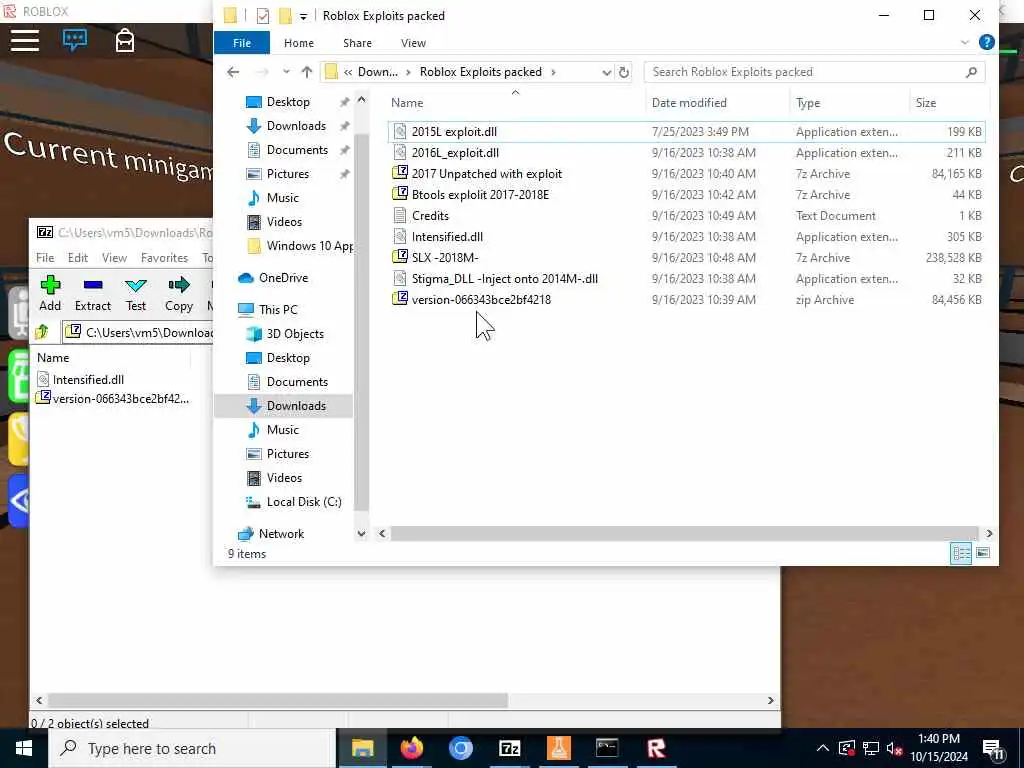The height and width of the screenshot is (768, 1024).
Task: Go back in File Explorer
Action: [x=233, y=72]
